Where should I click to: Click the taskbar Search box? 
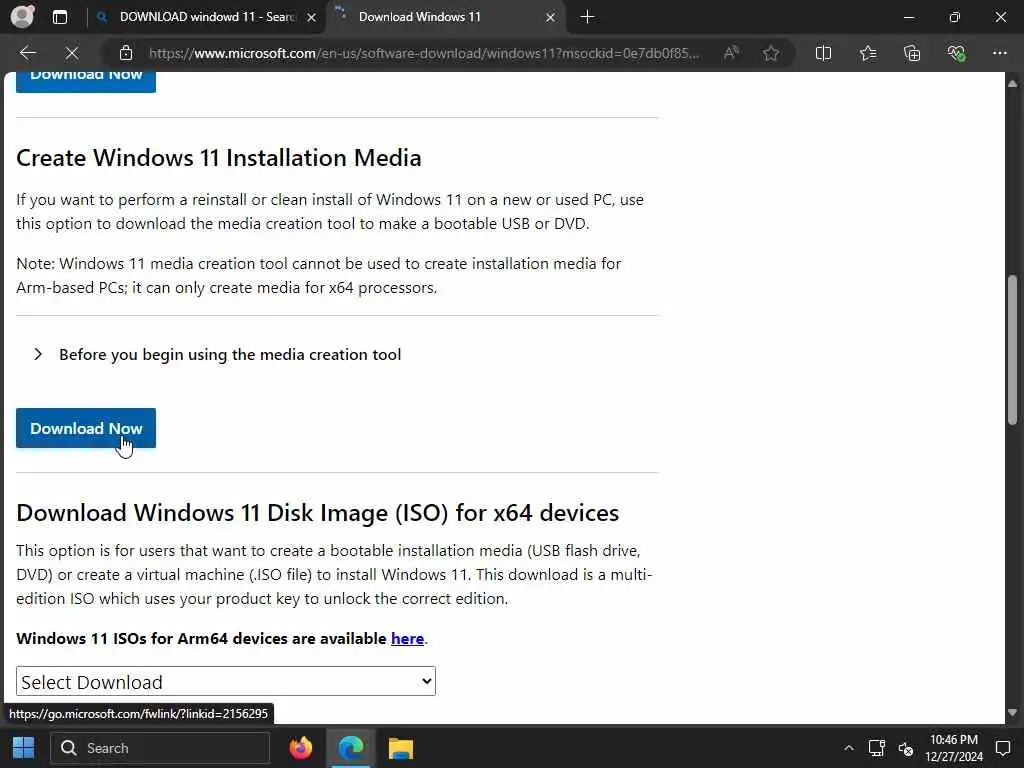coord(160,748)
